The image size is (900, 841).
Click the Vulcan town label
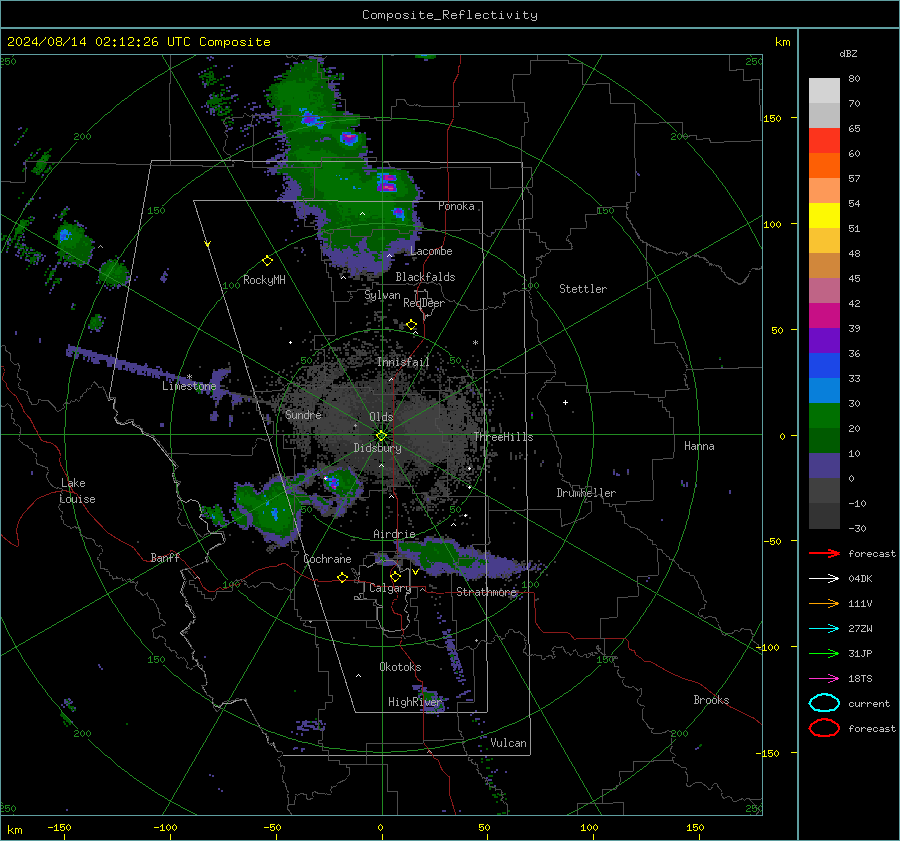tap(508, 743)
